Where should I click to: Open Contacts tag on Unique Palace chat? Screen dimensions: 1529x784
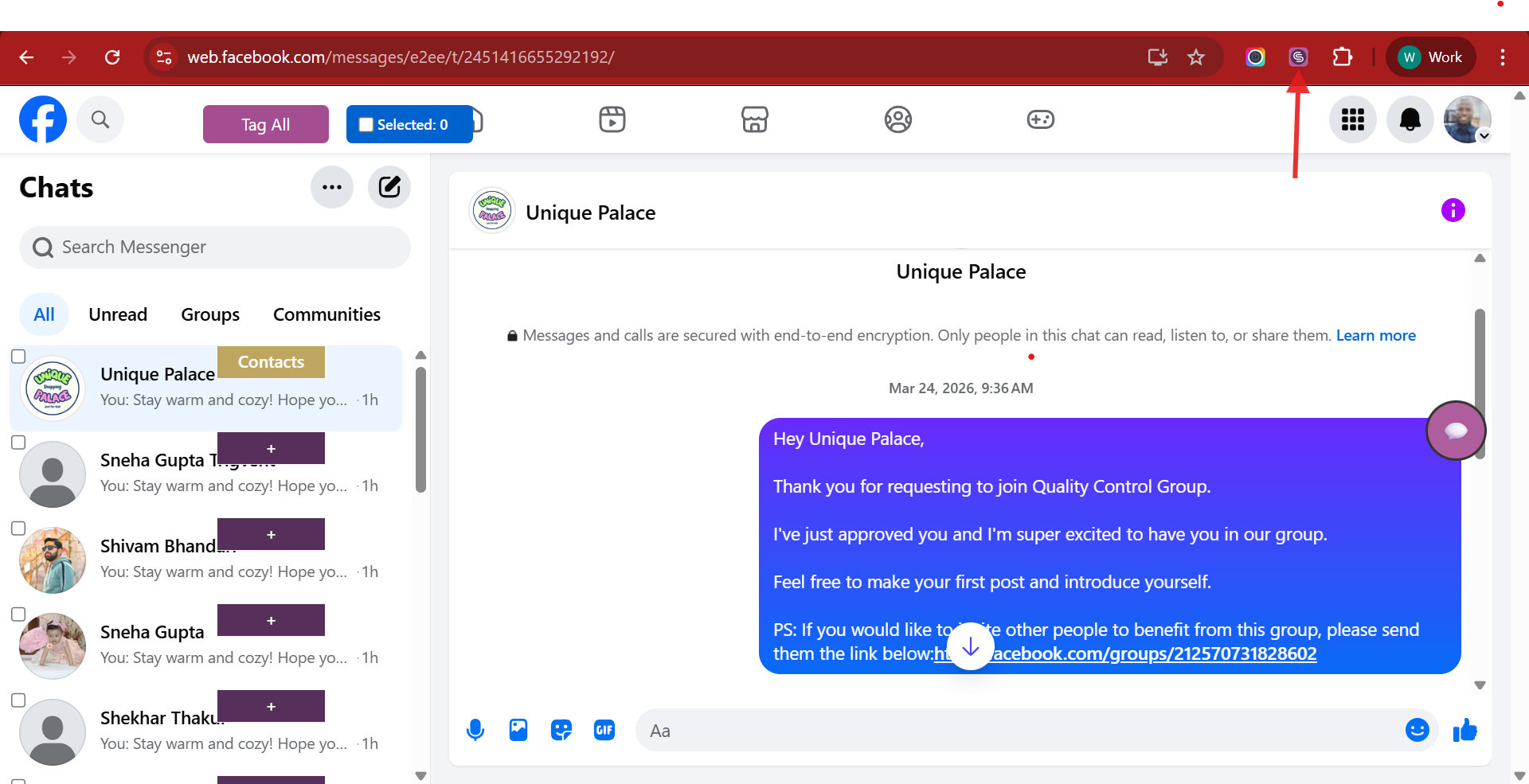(271, 362)
